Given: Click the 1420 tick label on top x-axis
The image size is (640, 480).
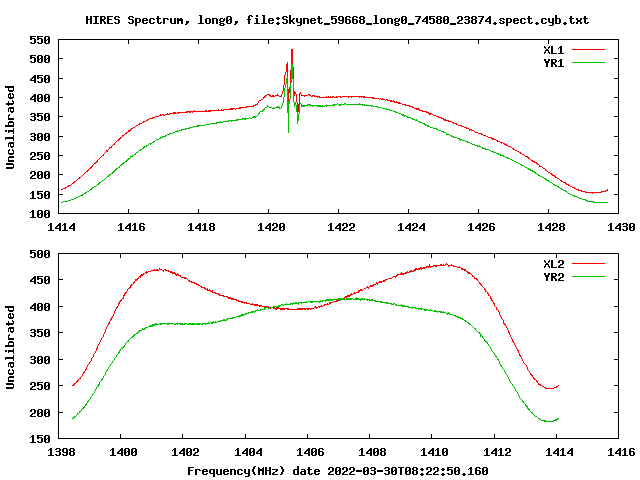Looking at the screenshot, I should (271, 227).
